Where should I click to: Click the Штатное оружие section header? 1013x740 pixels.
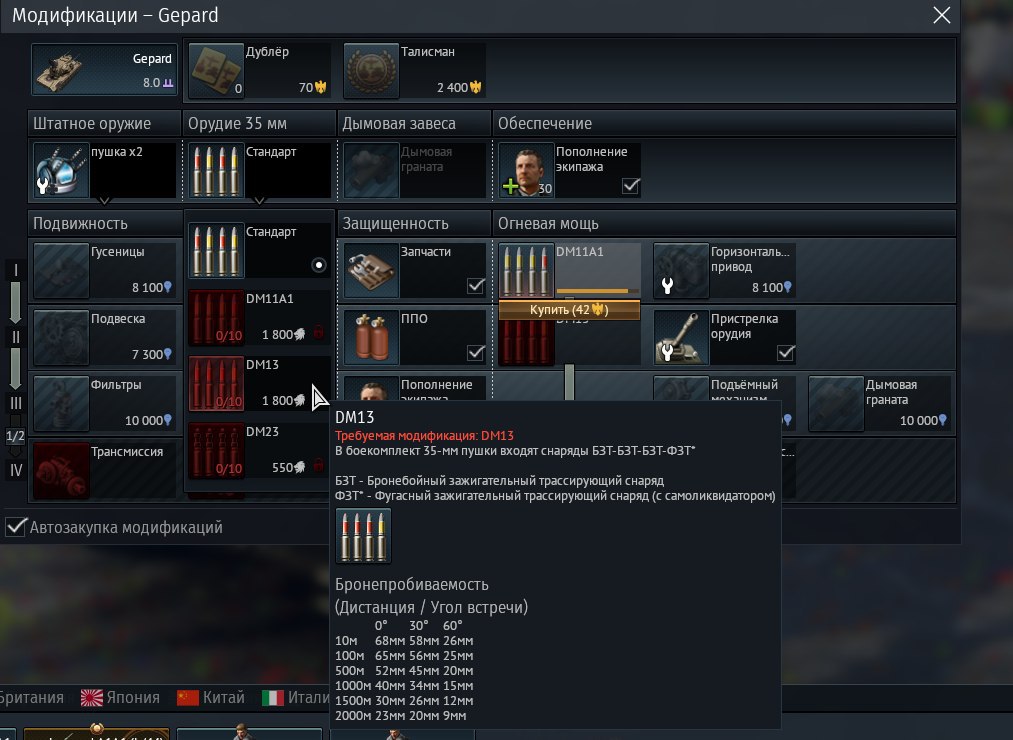(105, 123)
